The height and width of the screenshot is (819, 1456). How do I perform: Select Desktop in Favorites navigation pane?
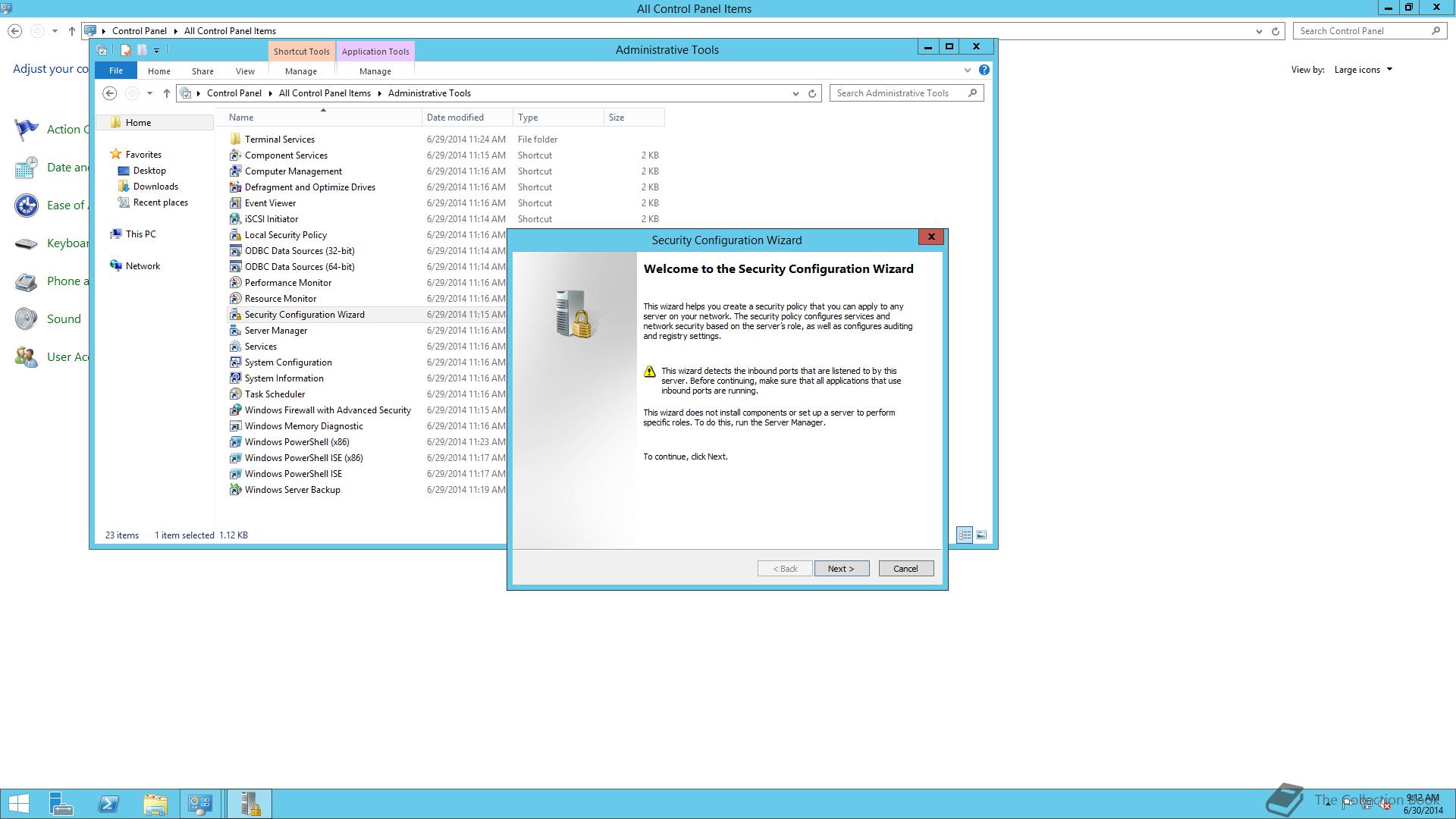(x=149, y=171)
